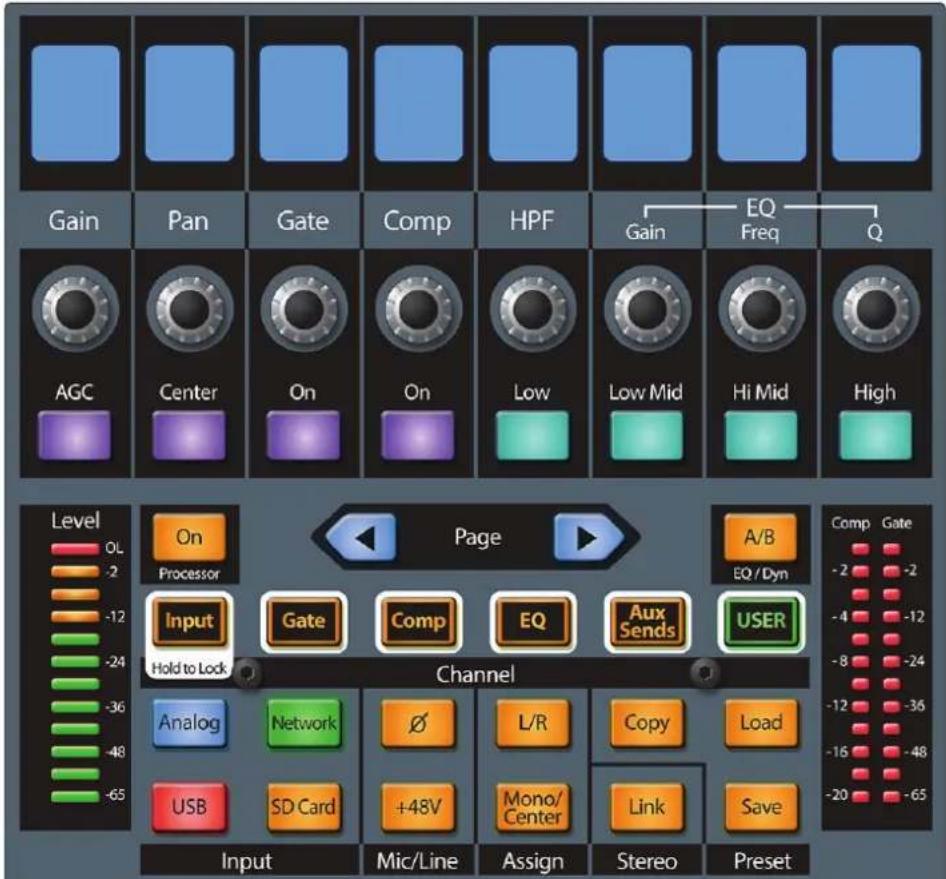
Task: Click the blue display above Pan
Action: coord(189,103)
